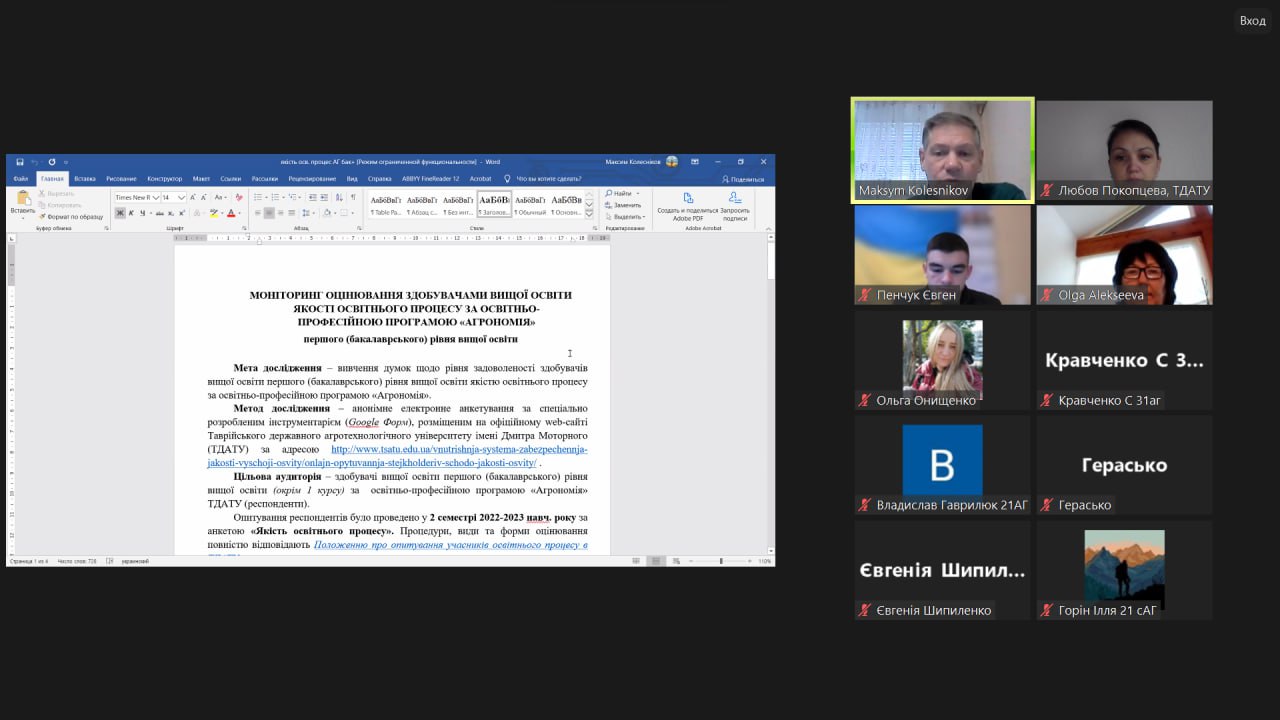Toggle bold formatting (Ж button)
This screenshot has height=720, width=1280.
[121, 213]
